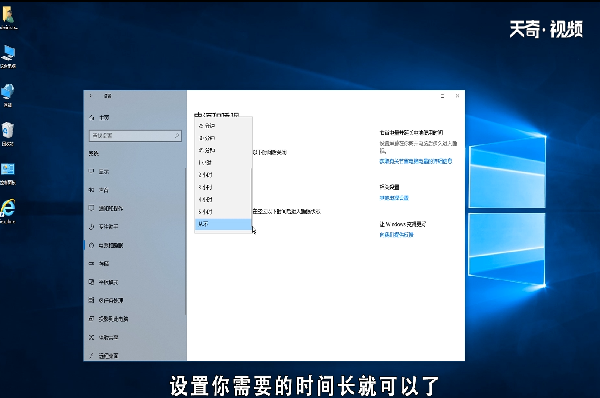The width and height of the screenshot is (600, 398).
Task: Go to Settings home (主页)
Action: point(99,117)
